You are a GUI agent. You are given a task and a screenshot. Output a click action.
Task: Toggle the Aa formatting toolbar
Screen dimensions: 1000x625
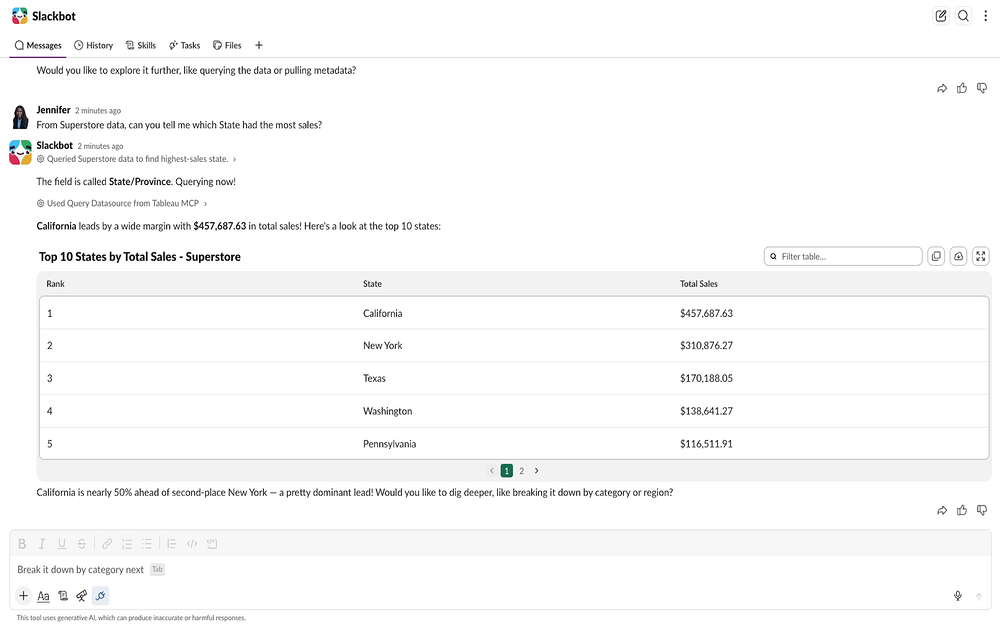[x=43, y=596]
